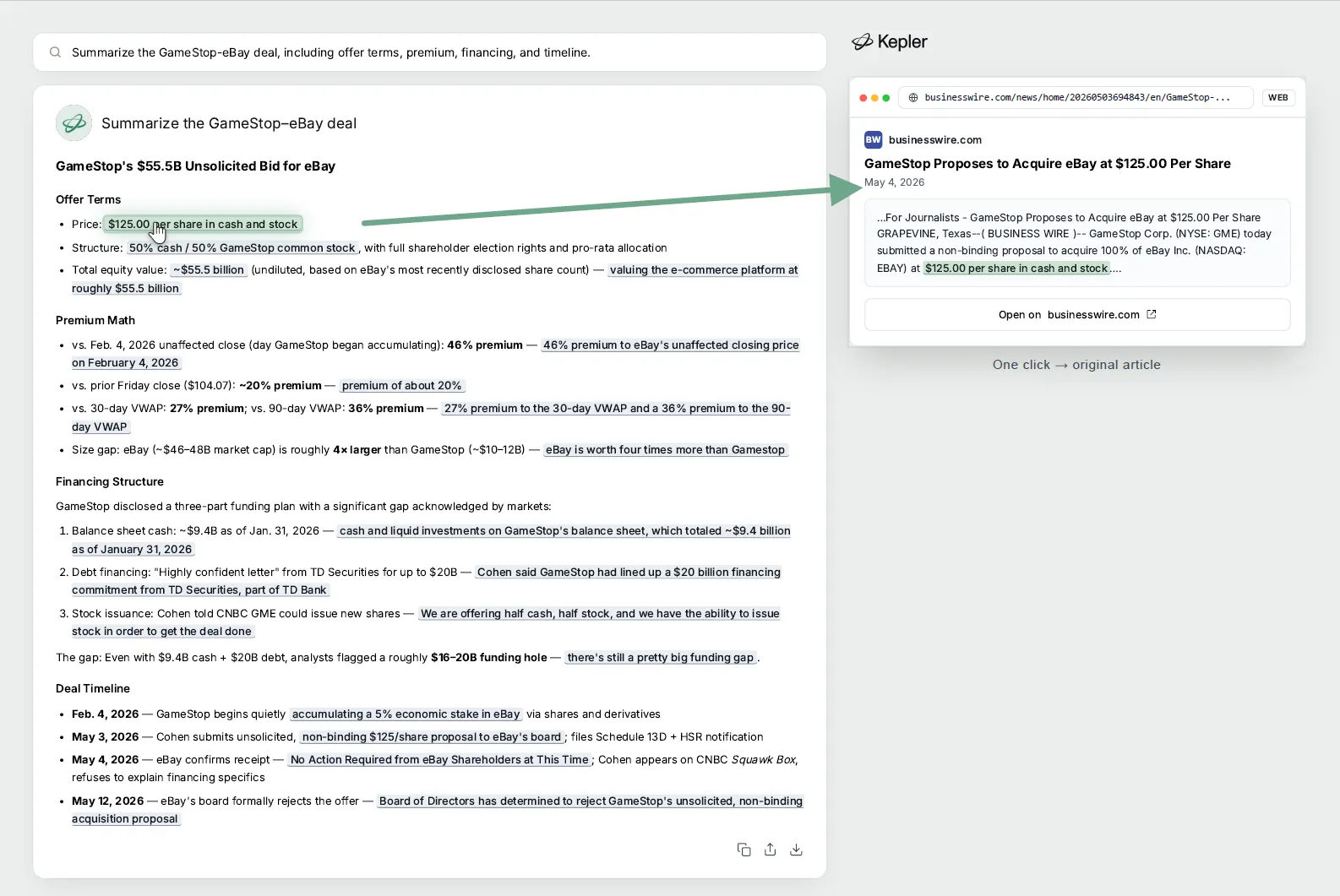Click the 'One click → original article' caption
Screen dimensions: 1340x896
click(x=1076, y=365)
